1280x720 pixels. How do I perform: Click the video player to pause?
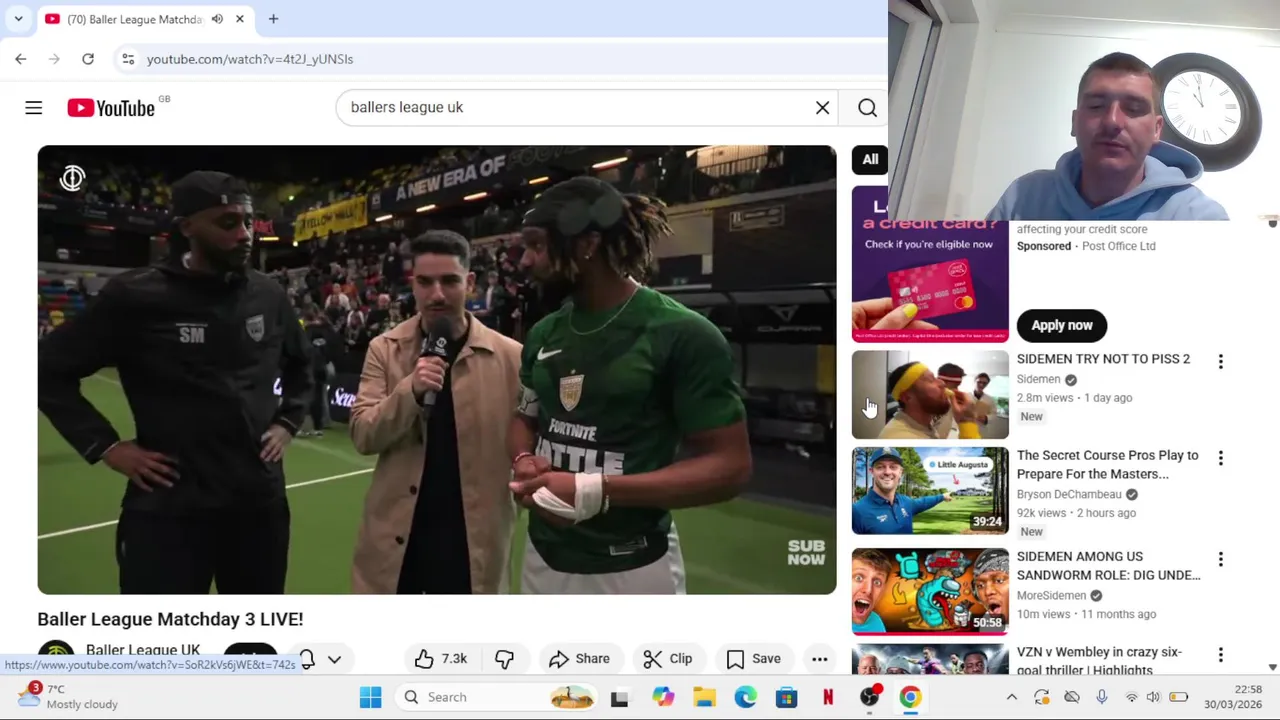point(437,370)
